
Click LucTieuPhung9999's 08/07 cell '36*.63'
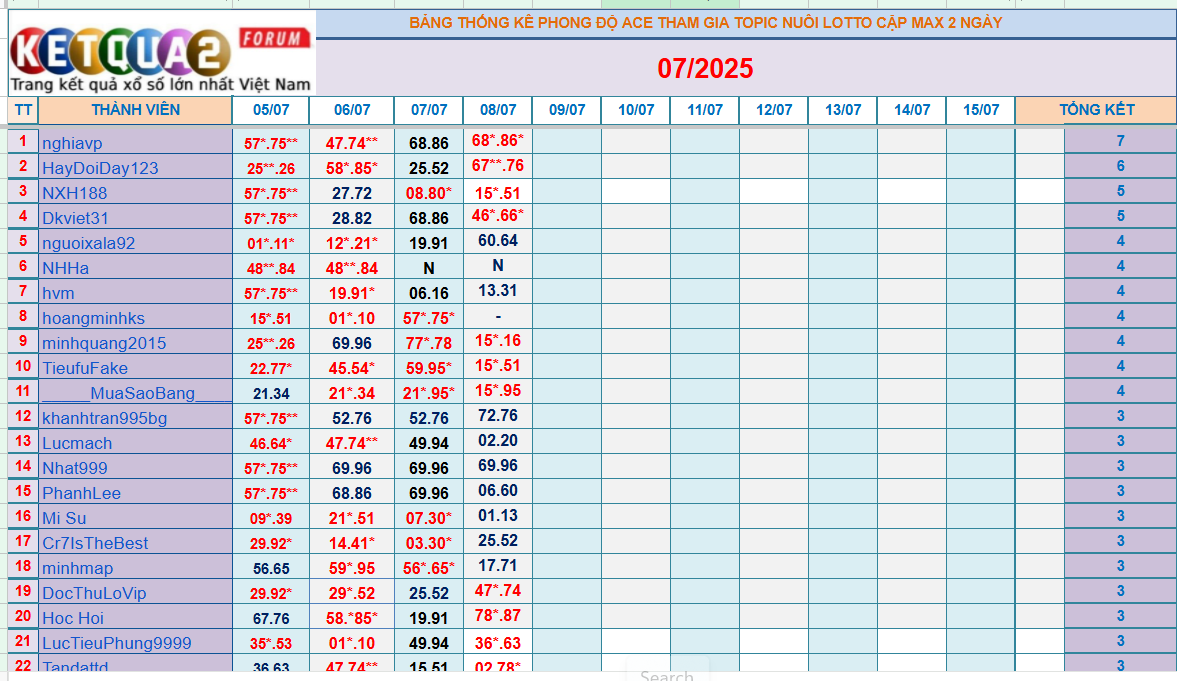(x=498, y=643)
